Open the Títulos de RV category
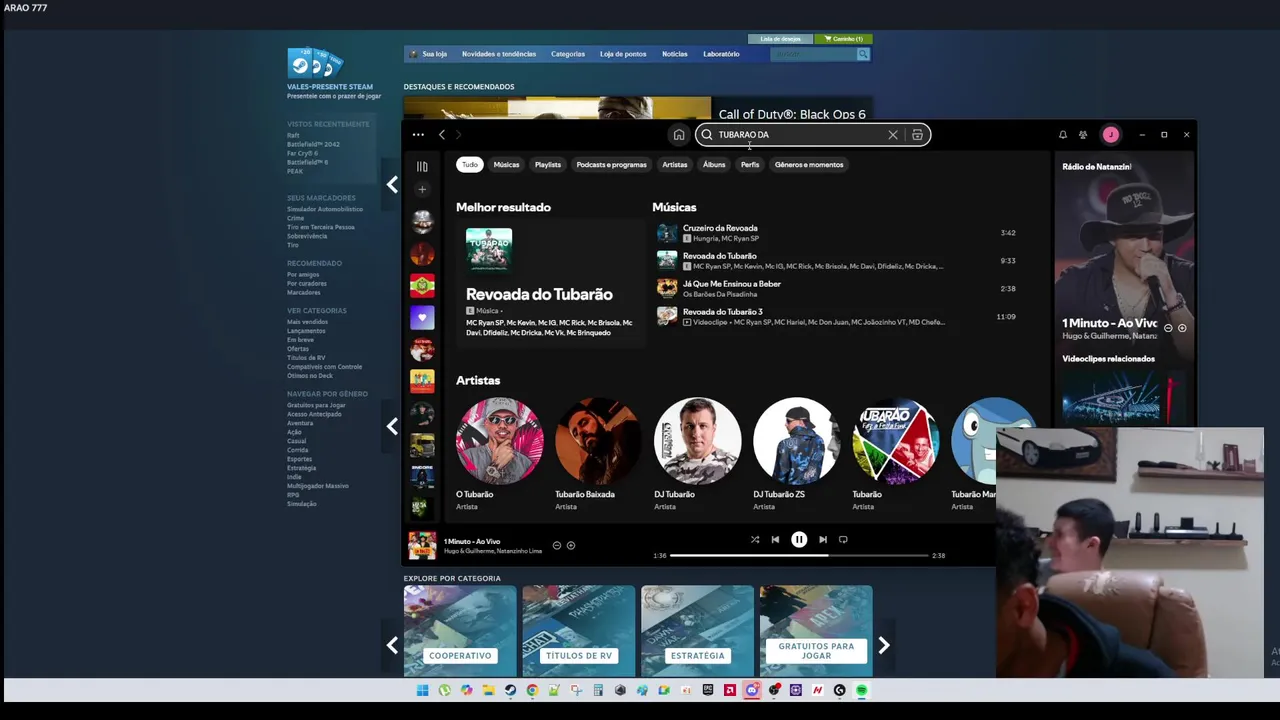Image resolution: width=1280 pixels, height=720 pixels. coord(578,632)
